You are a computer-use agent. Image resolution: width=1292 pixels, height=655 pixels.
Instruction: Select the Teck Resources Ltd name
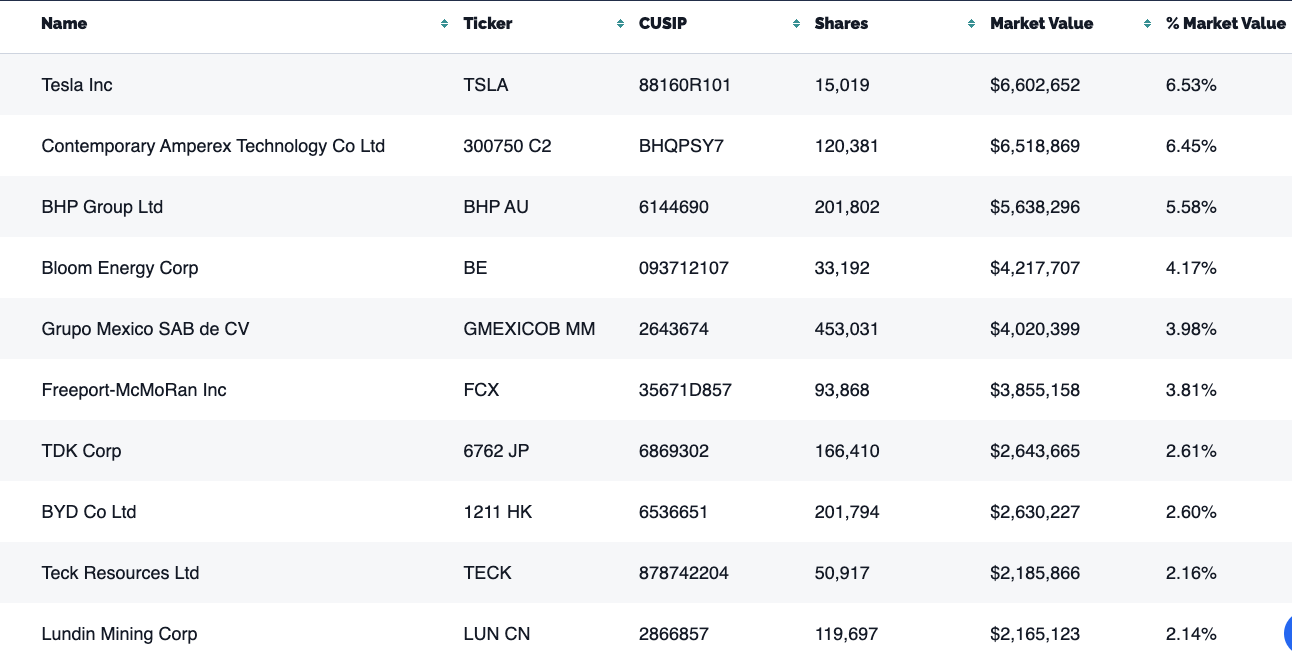120,573
